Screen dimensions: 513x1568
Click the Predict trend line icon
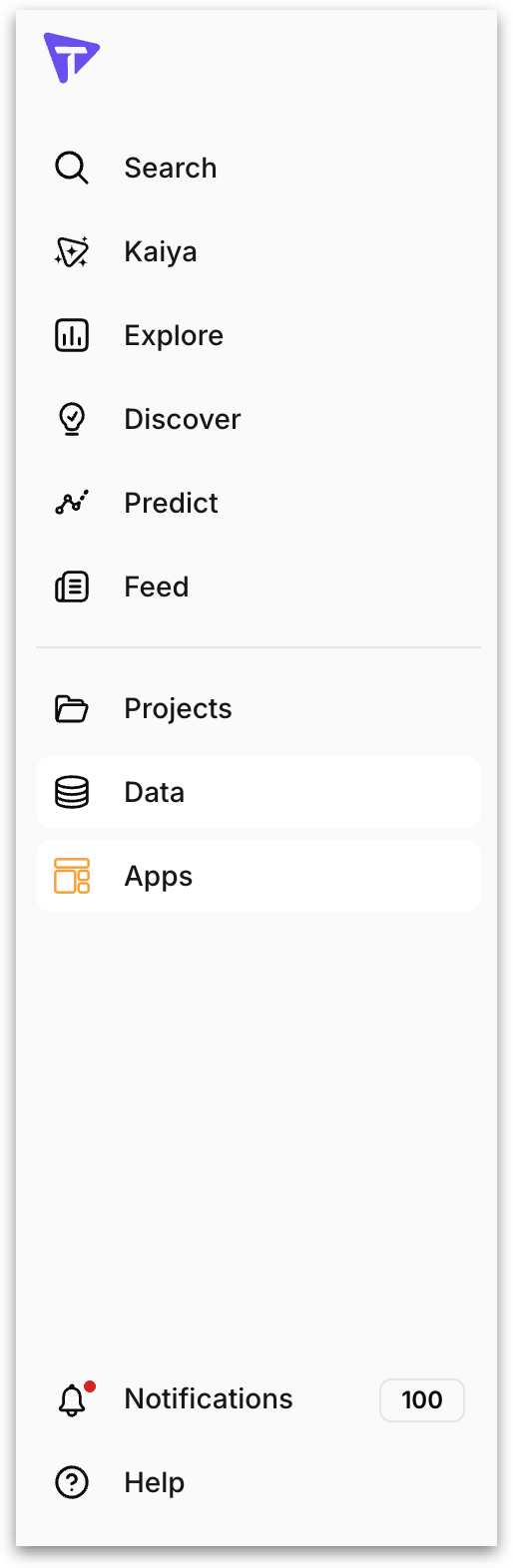tap(71, 503)
